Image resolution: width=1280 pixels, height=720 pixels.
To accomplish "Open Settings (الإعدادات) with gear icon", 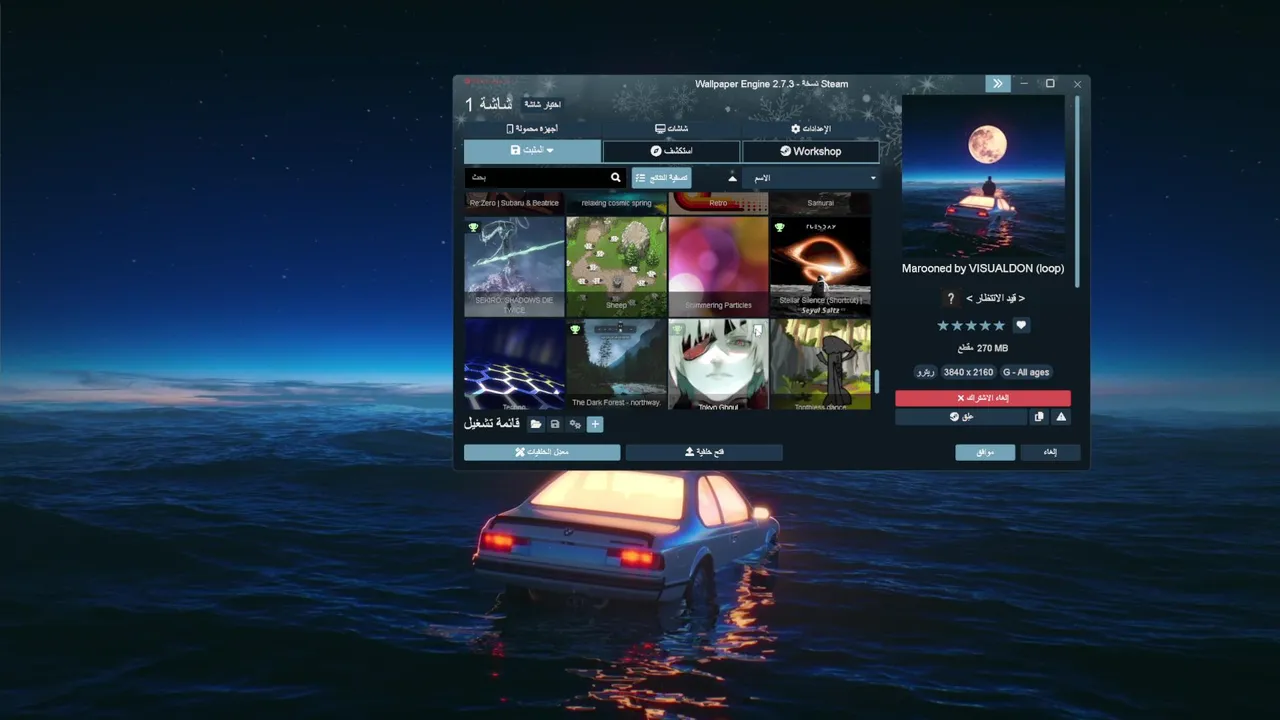I will point(811,129).
